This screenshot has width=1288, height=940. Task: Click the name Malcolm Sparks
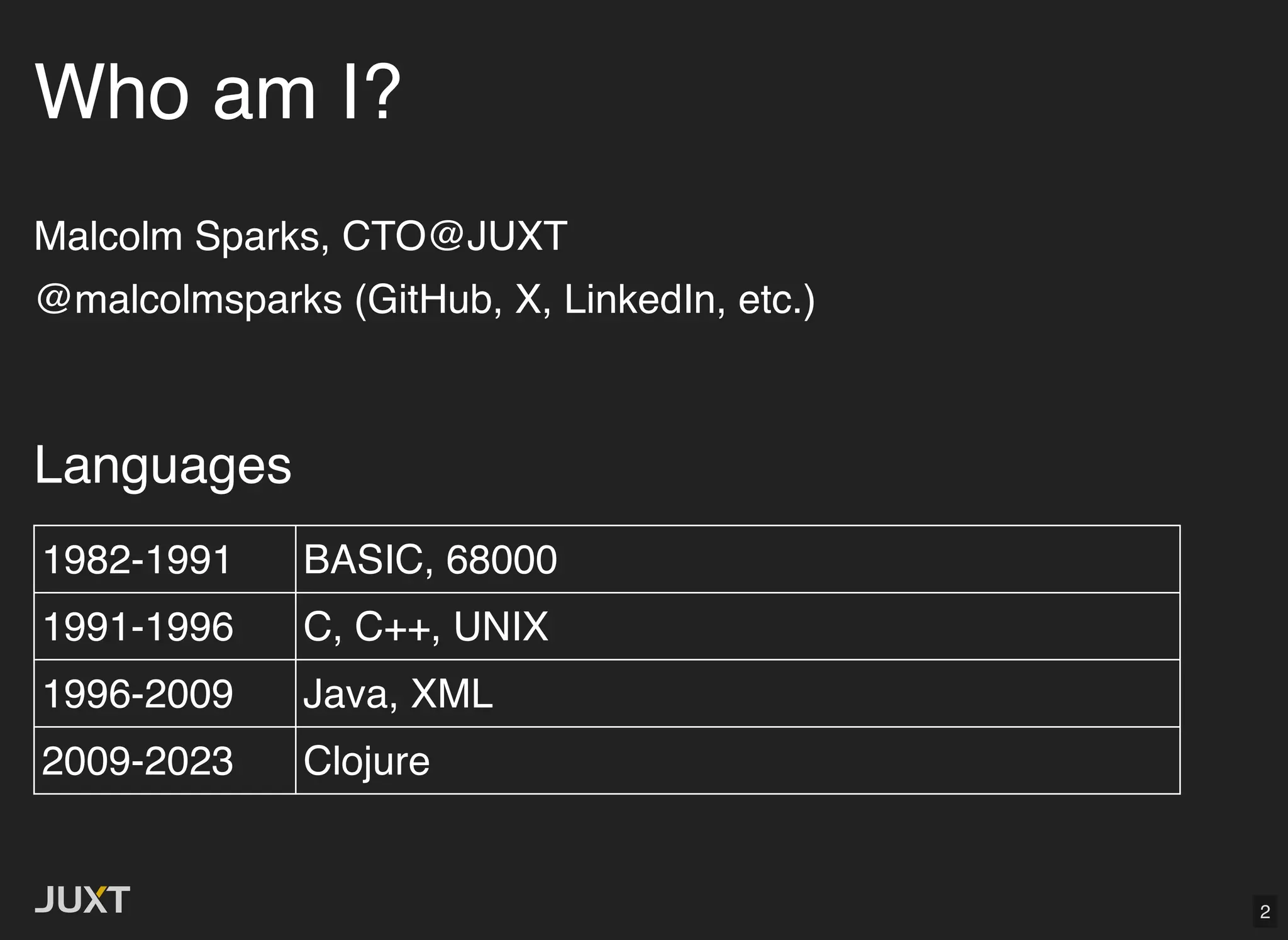[181, 237]
